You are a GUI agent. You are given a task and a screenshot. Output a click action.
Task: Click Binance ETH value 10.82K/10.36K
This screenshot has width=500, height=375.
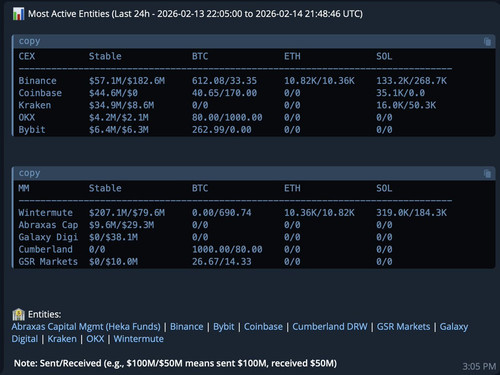319,81
